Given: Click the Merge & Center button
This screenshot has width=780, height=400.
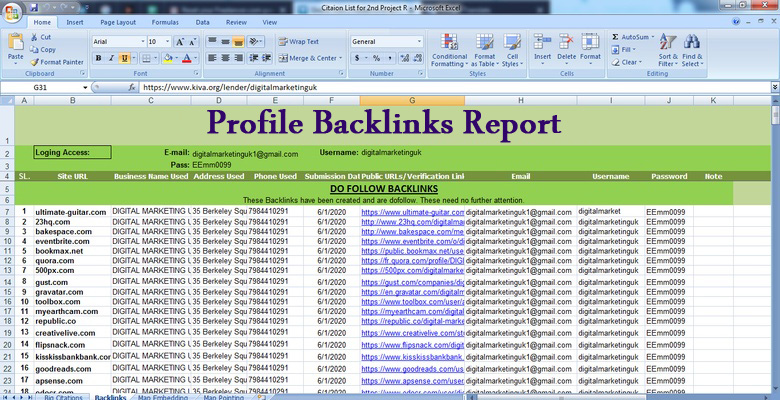Looking at the screenshot, I should (x=307, y=58).
